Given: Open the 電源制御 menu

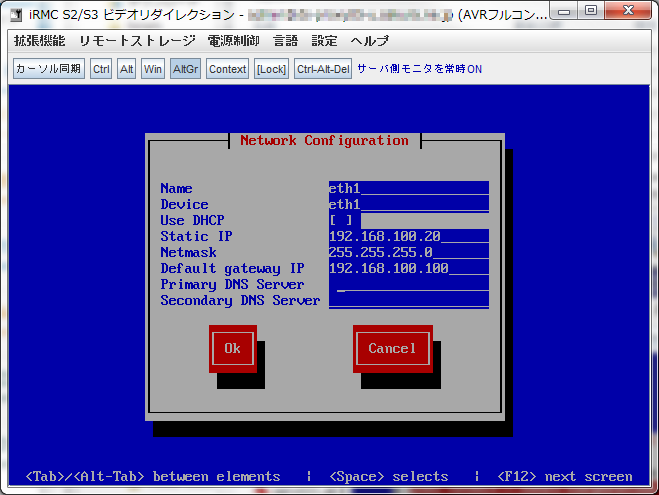Looking at the screenshot, I should (x=235, y=42).
